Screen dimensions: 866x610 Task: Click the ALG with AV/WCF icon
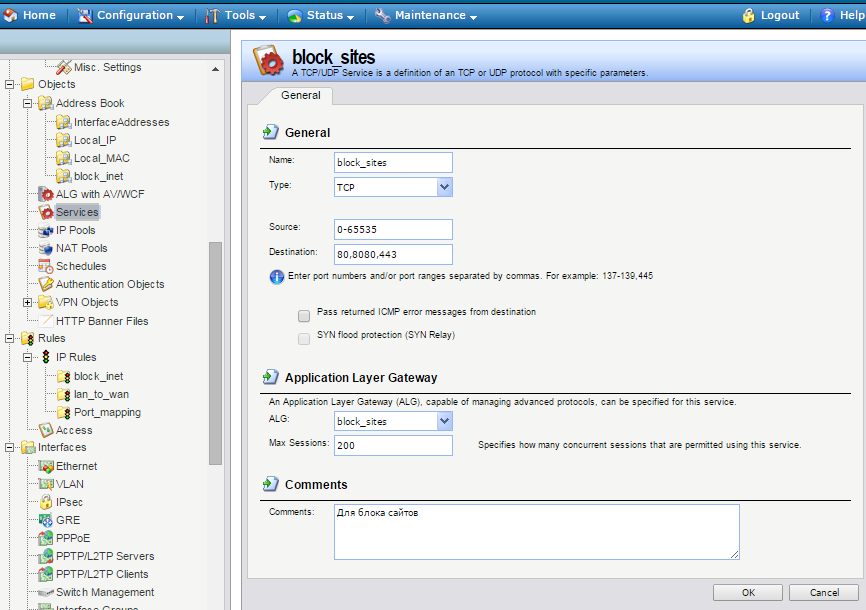(46, 194)
